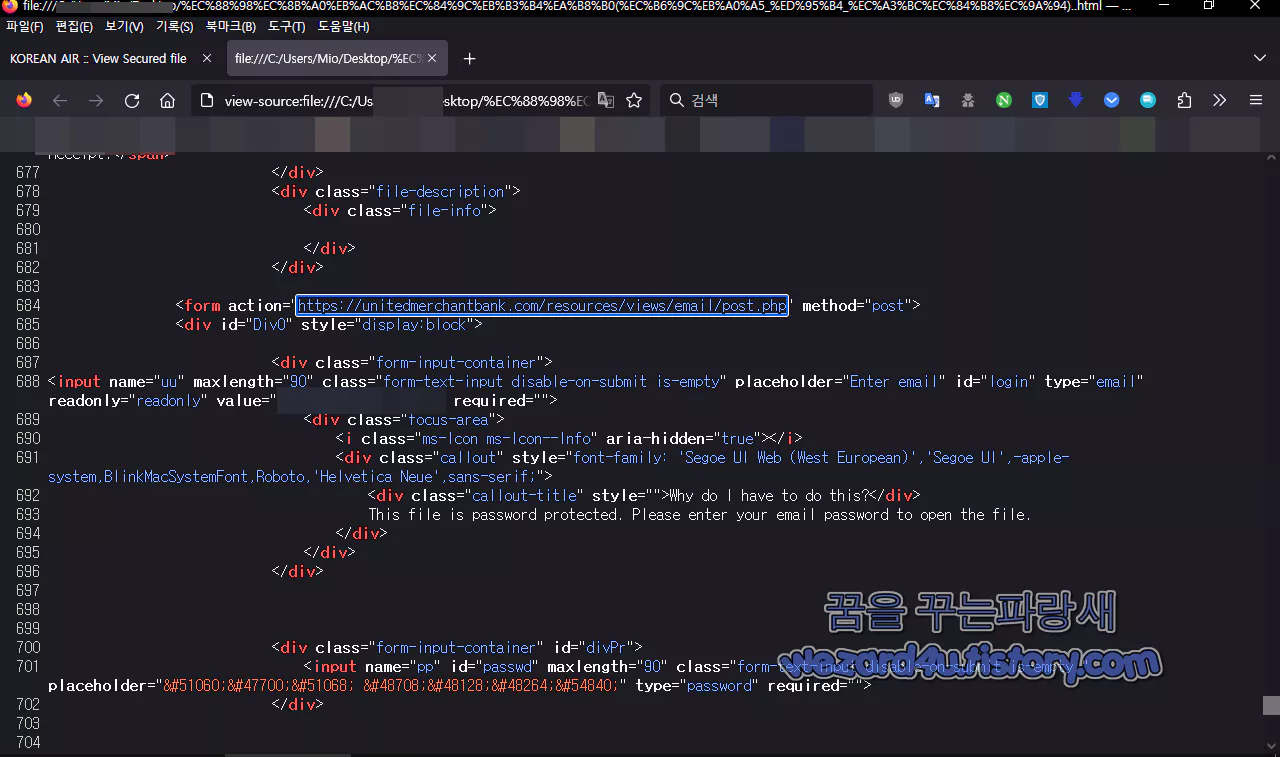This screenshot has width=1280, height=757.
Task: Close the KOREAN AIR tab
Action: click(207, 59)
